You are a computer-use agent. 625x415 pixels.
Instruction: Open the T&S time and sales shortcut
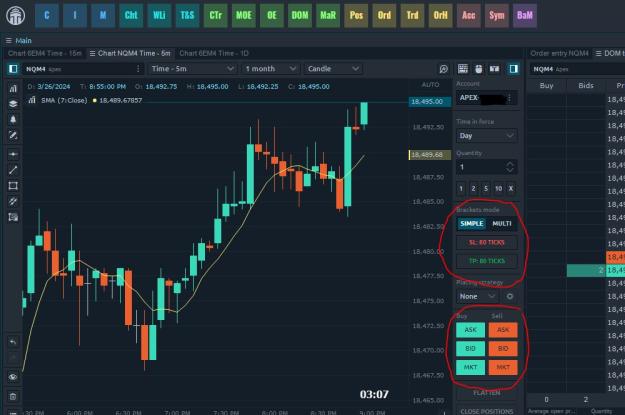(x=187, y=16)
